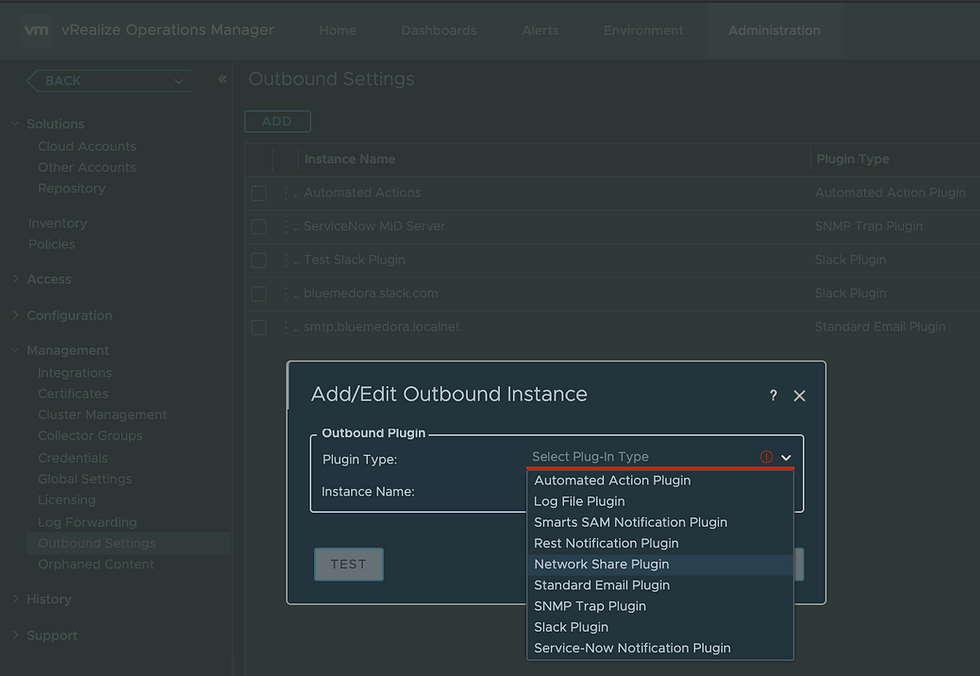The width and height of the screenshot is (980, 676).
Task: Open Collector Groups in sidebar
Action: (90, 435)
